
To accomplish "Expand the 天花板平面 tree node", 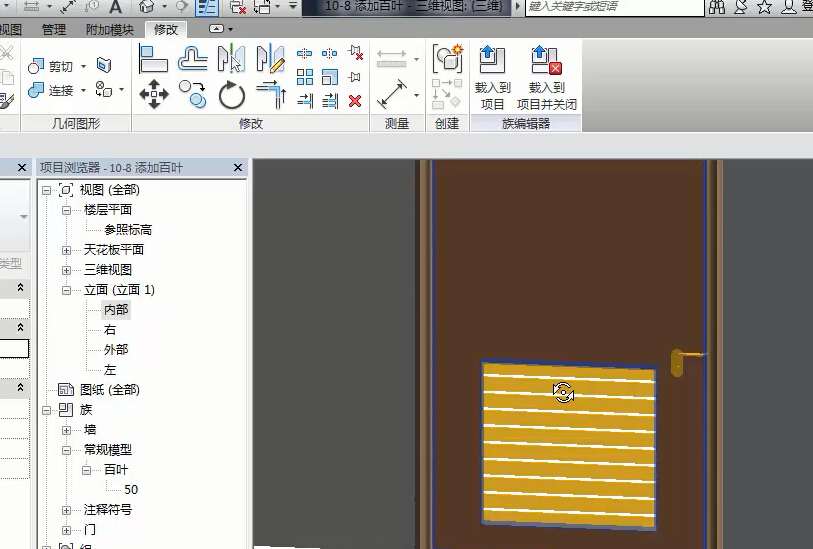I will [67, 250].
